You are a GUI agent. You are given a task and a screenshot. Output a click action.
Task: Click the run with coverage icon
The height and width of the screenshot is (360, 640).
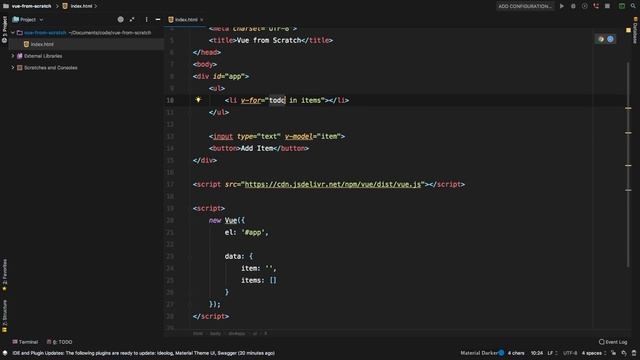(x=584, y=6)
